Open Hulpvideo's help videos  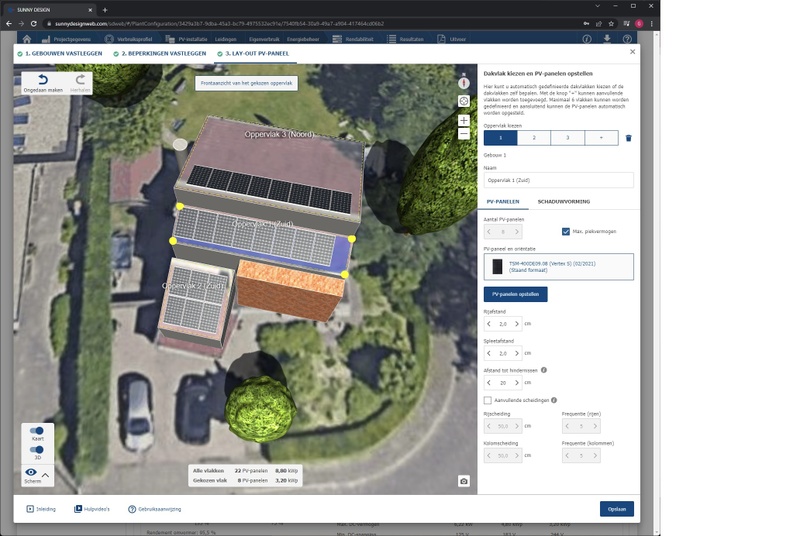92,509
